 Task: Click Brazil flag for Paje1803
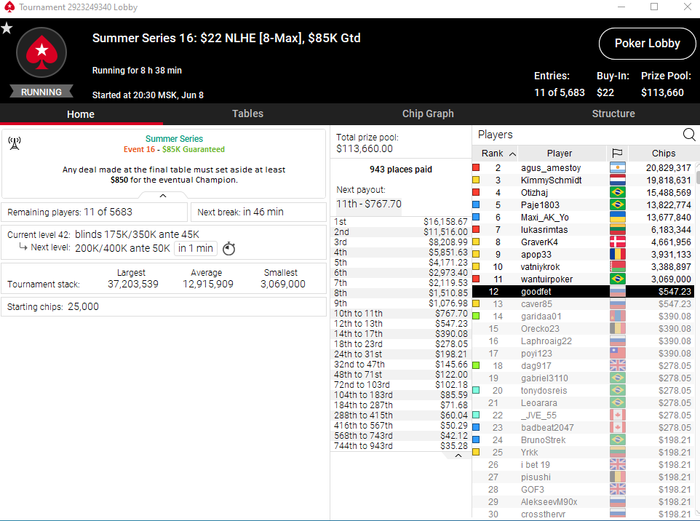pyautogui.click(x=617, y=205)
